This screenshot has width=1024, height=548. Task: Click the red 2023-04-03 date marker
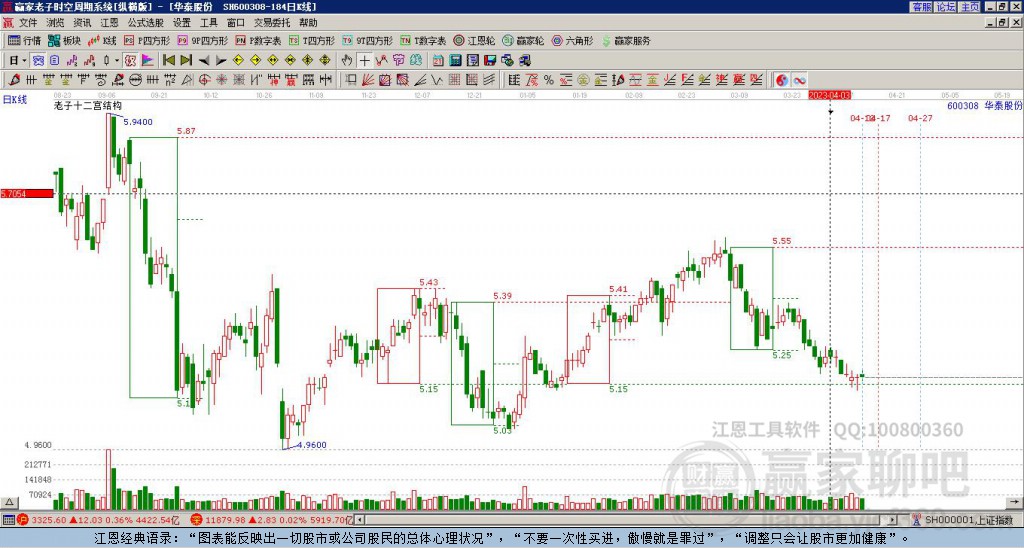tap(829, 95)
